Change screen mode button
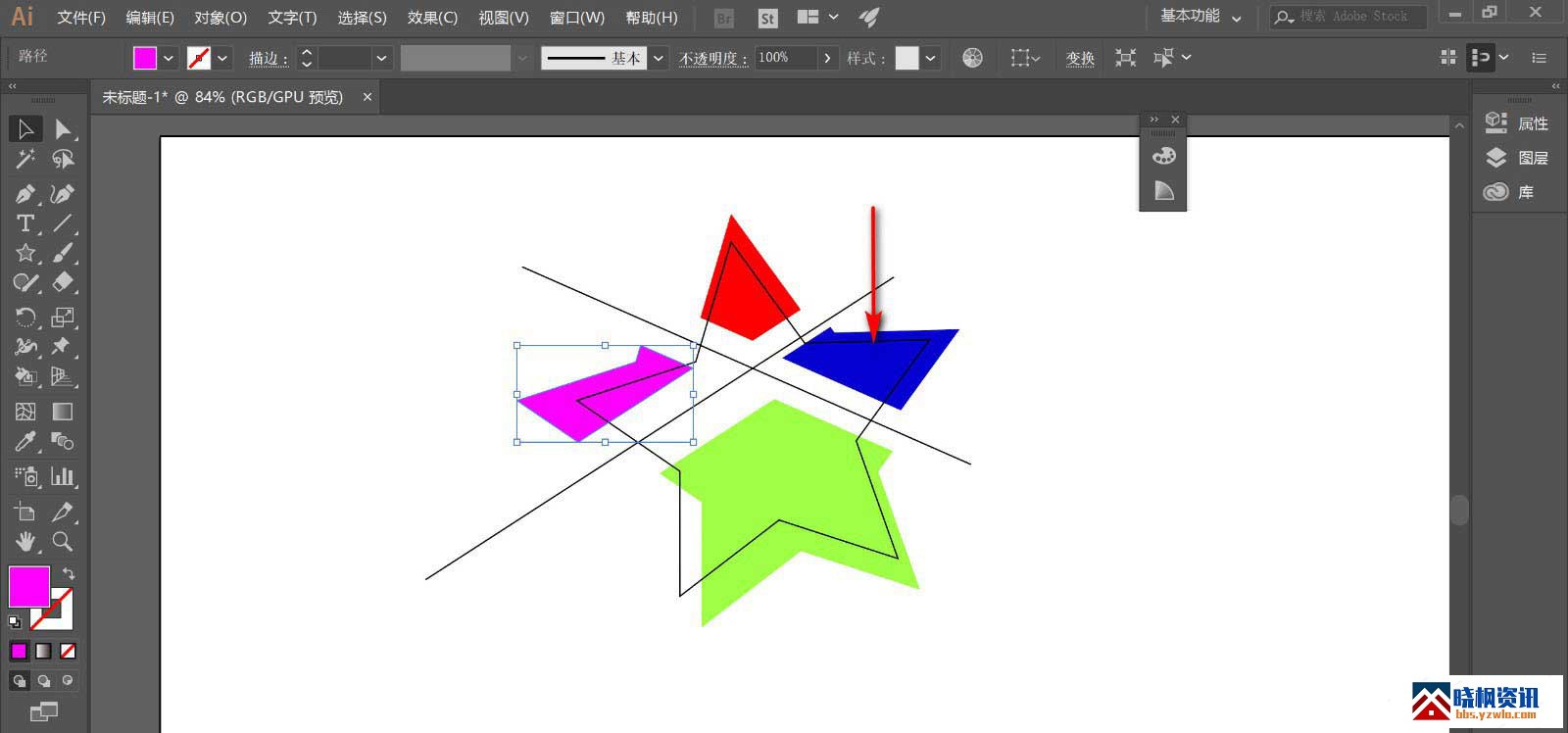 tap(43, 712)
